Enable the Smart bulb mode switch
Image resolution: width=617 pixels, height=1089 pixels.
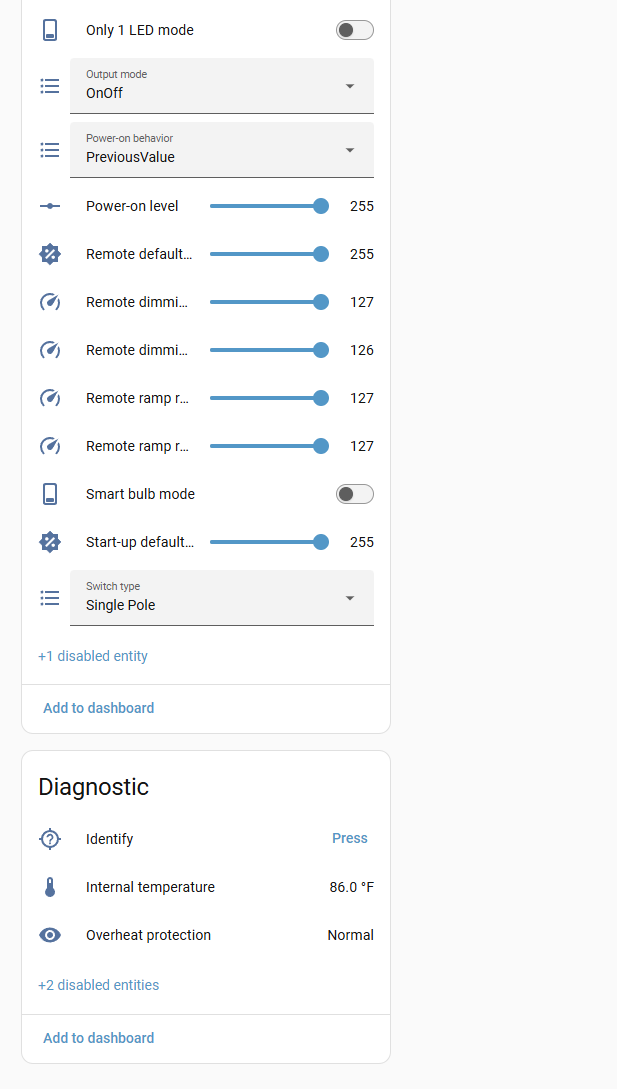355,494
